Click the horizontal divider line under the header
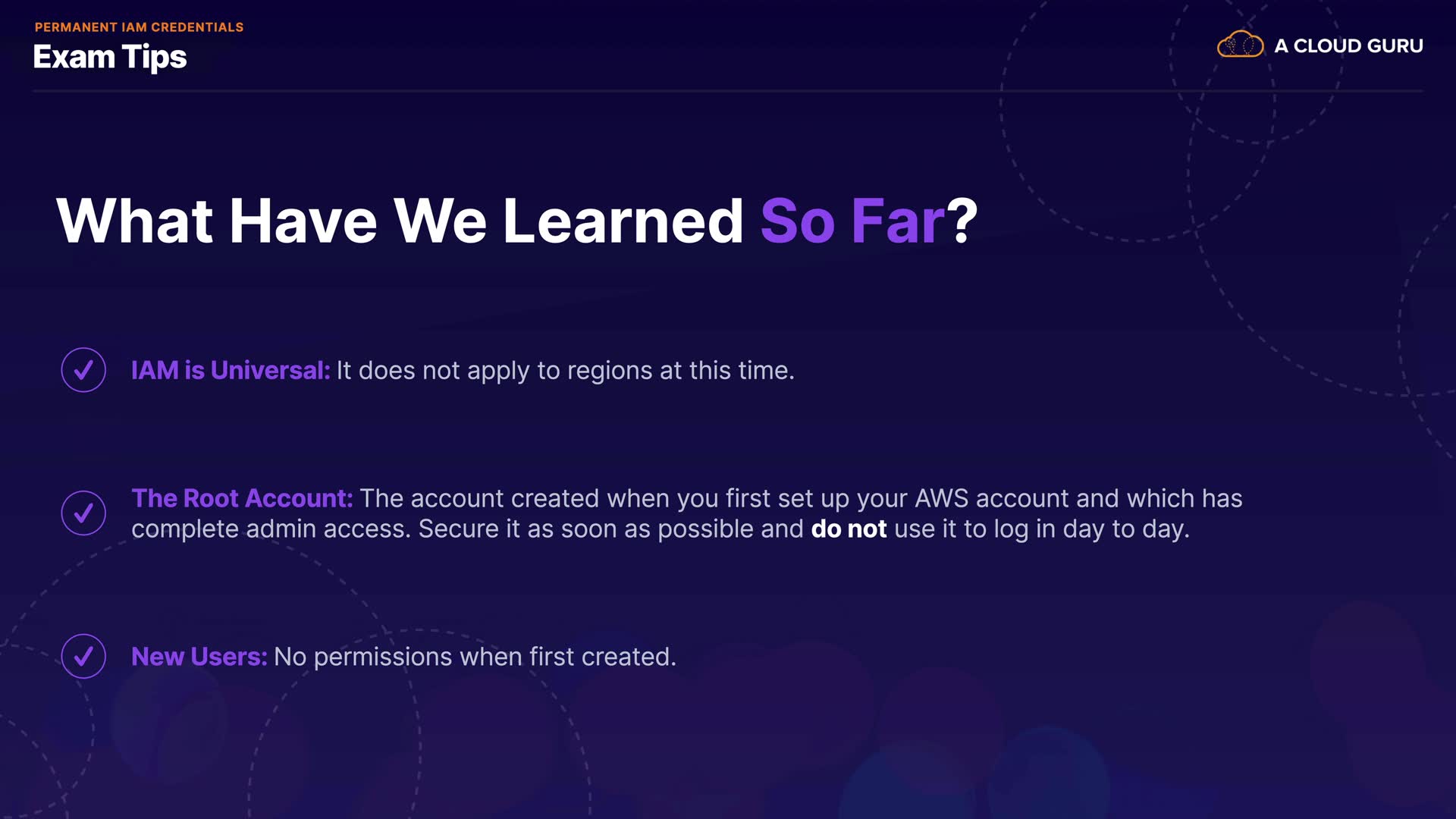The image size is (1456, 819). pyautogui.click(x=728, y=91)
